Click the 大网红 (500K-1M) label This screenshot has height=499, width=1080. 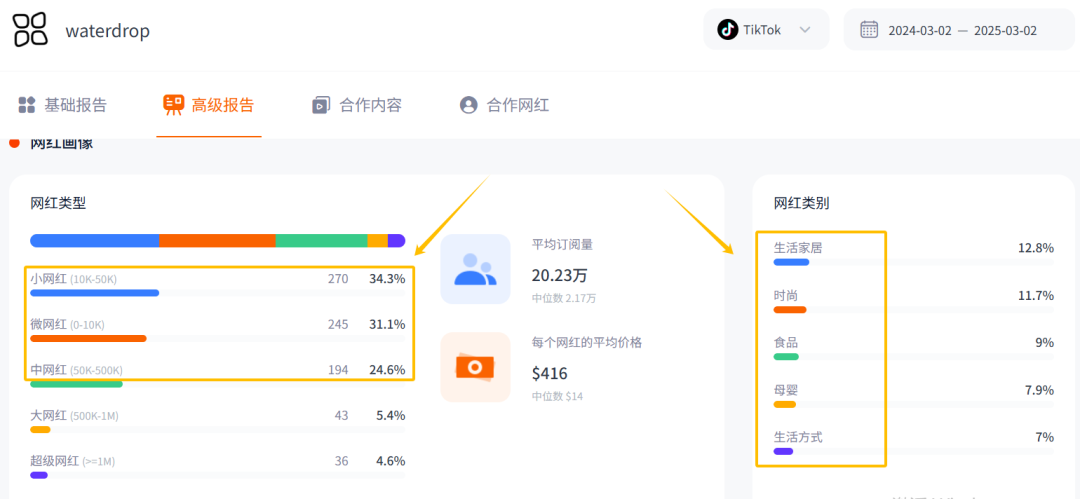(74, 416)
